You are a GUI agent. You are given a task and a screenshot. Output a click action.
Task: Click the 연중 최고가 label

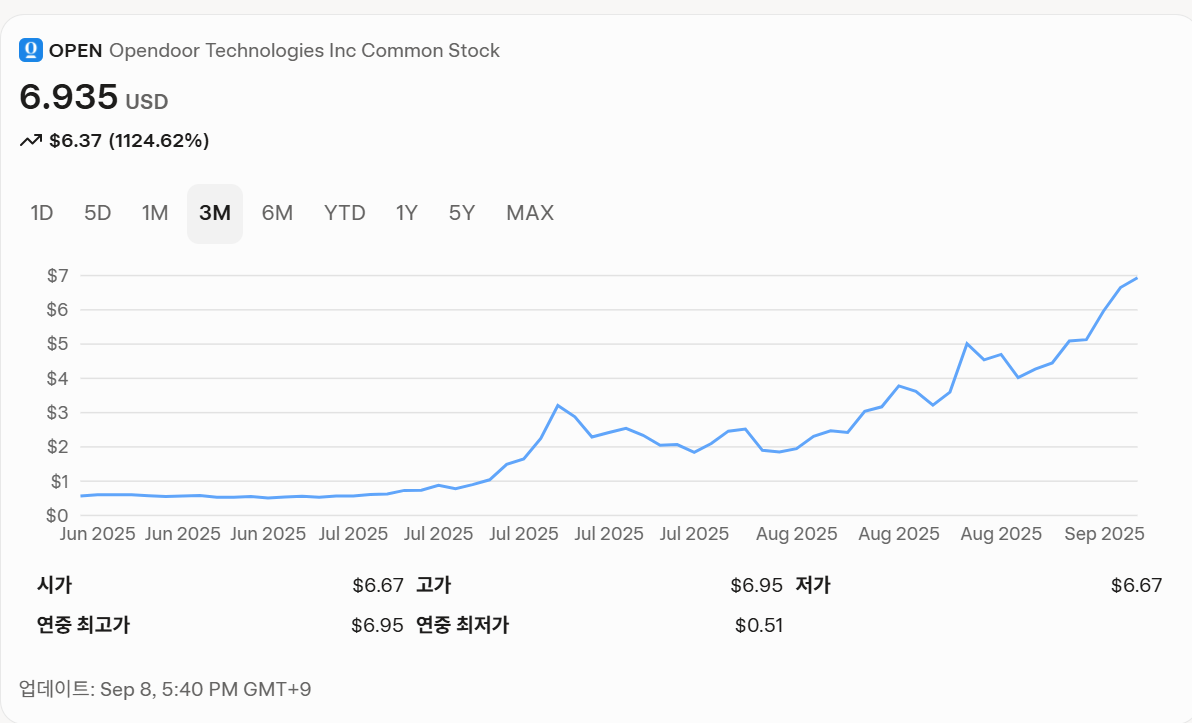click(84, 626)
